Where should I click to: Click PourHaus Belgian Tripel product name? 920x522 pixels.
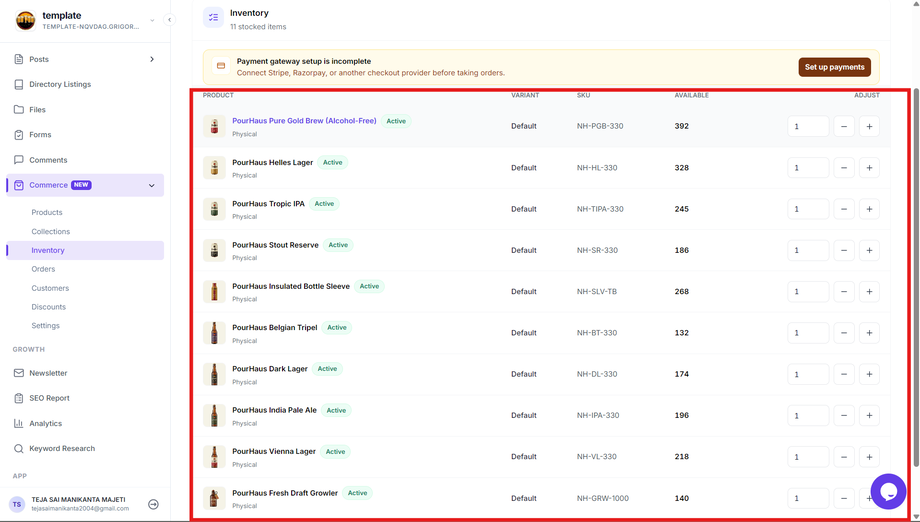[x=275, y=328]
